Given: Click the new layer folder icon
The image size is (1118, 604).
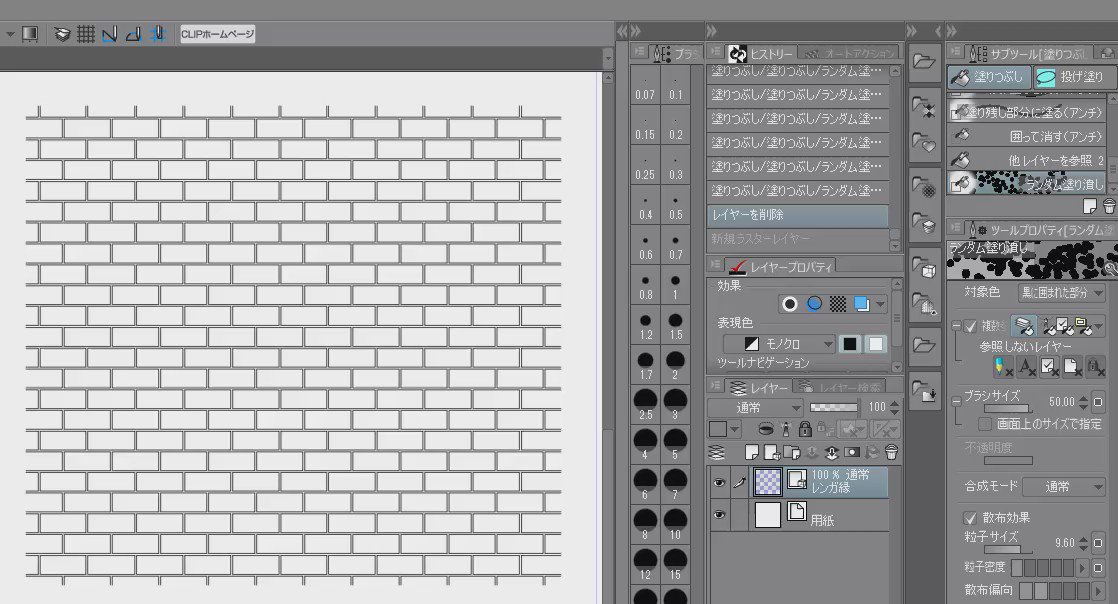Looking at the screenshot, I should 792,452.
